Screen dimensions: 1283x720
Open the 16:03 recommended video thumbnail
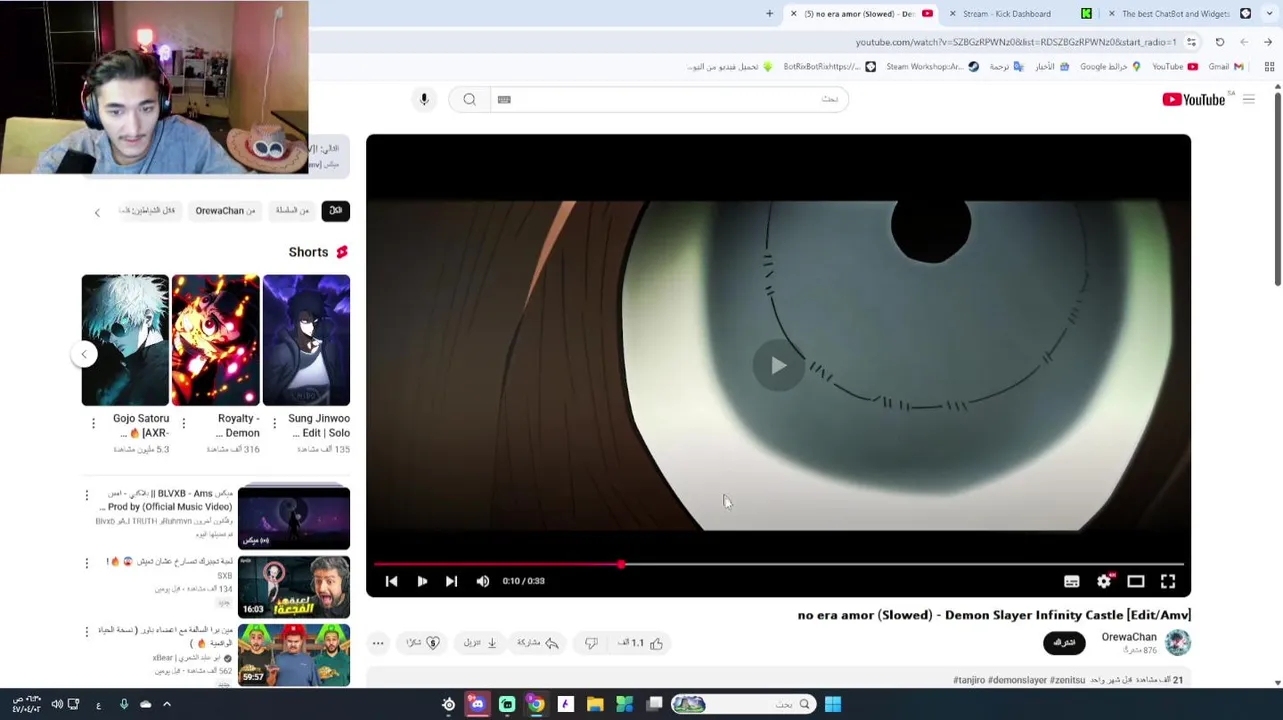coord(294,587)
